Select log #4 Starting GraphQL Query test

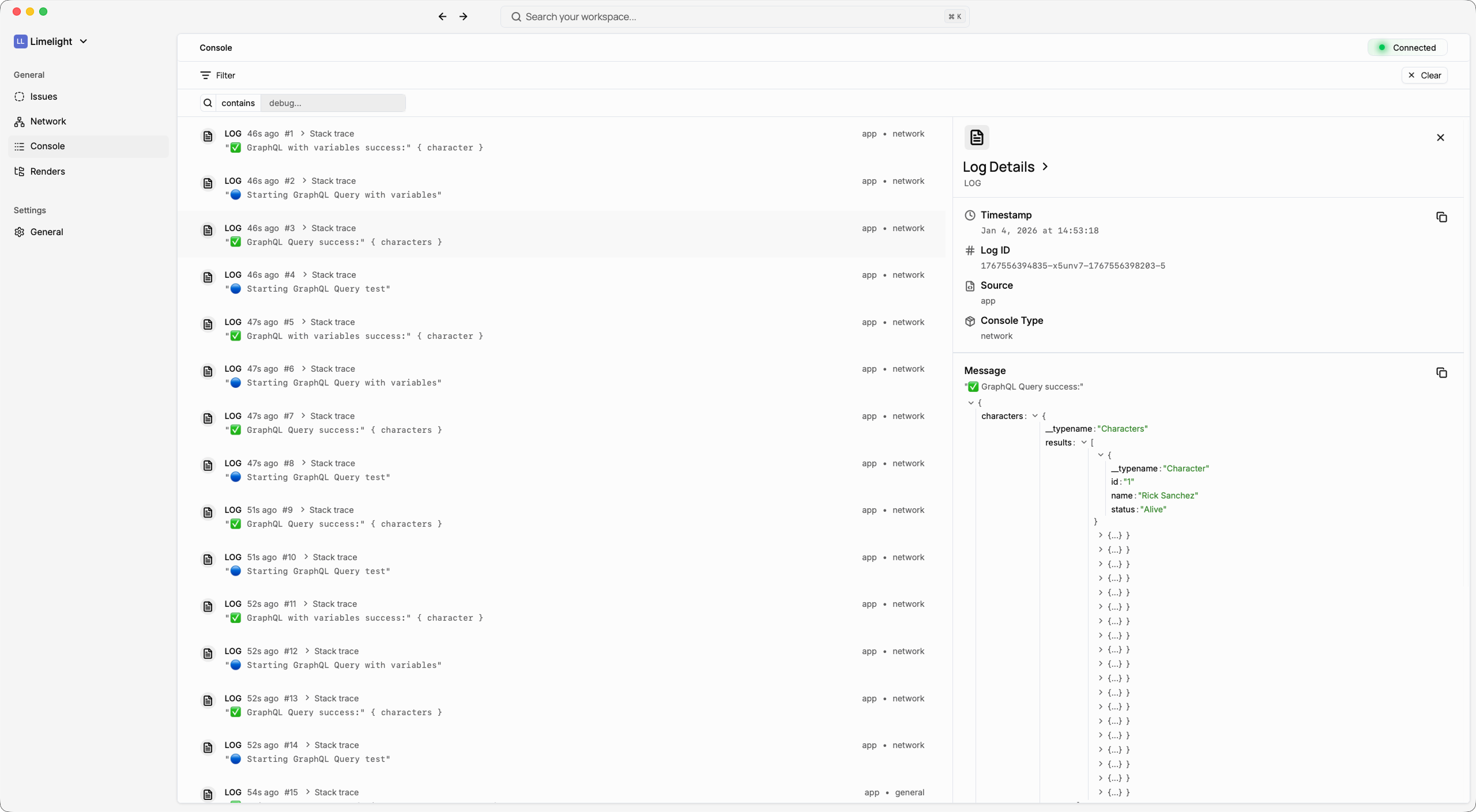coord(562,282)
